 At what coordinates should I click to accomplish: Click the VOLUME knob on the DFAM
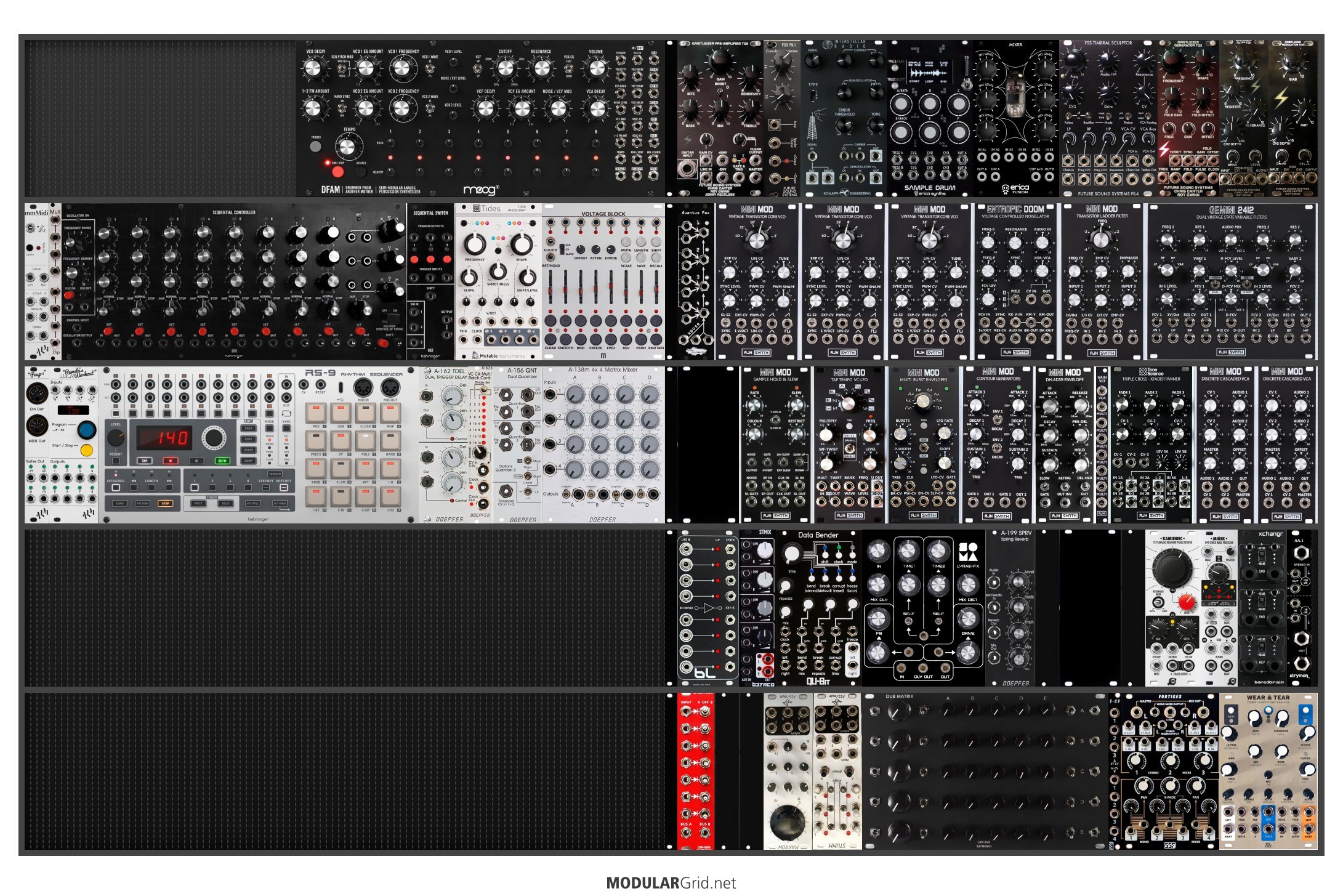tap(597, 68)
